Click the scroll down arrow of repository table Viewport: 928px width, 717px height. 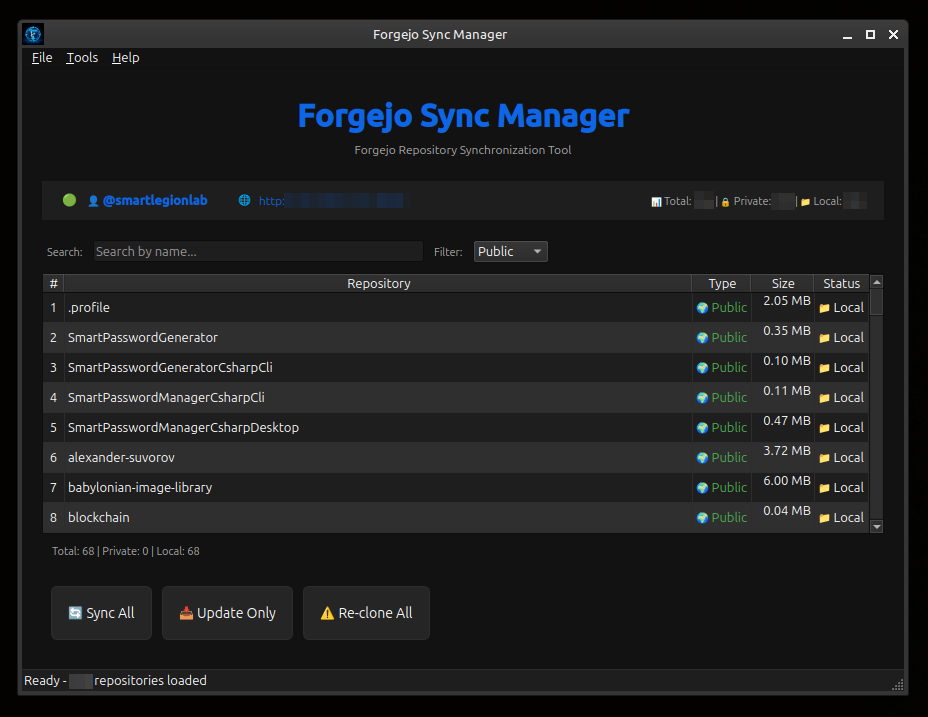[x=877, y=526]
